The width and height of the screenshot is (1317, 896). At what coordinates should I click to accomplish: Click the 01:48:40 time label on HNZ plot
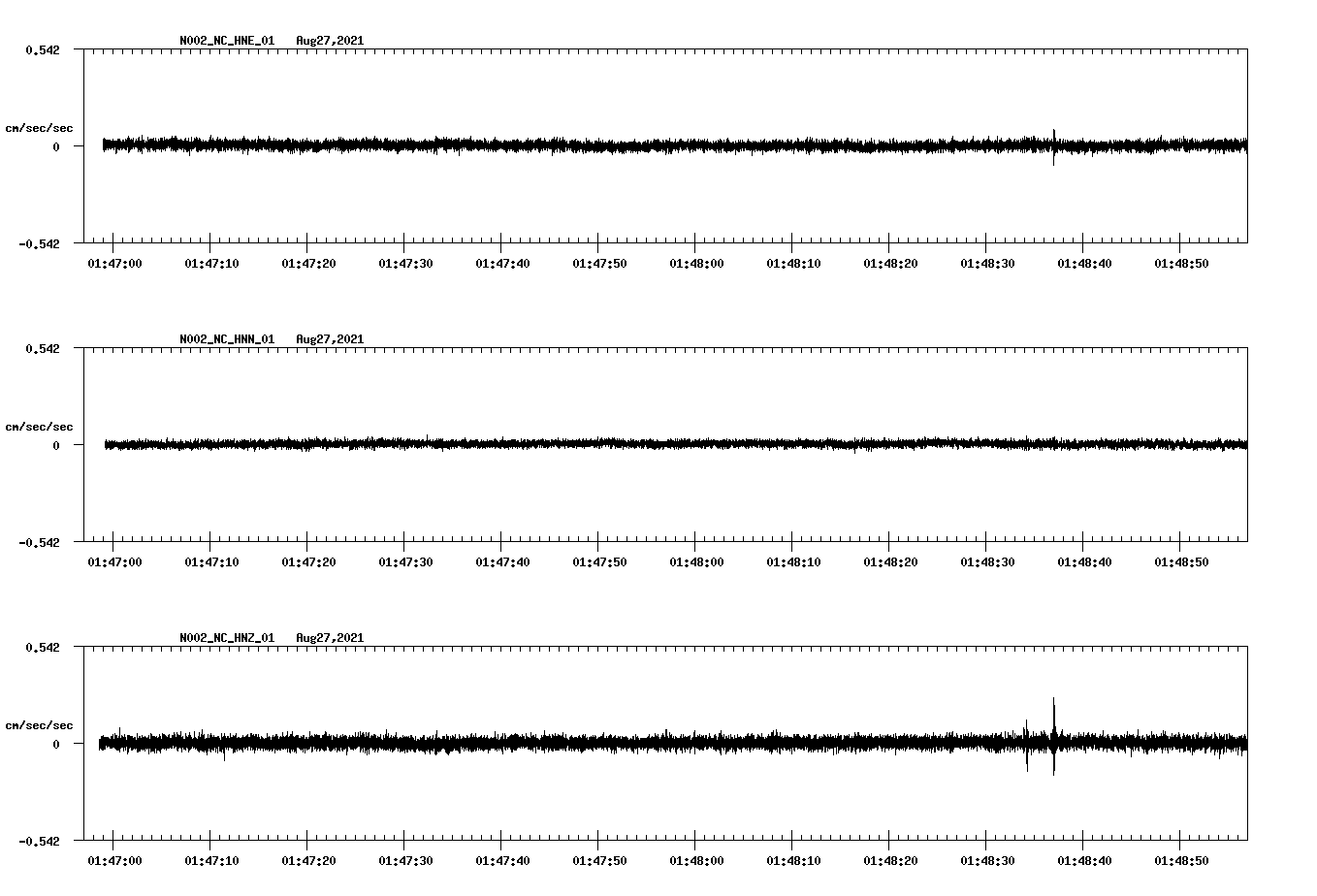[x=1084, y=860]
